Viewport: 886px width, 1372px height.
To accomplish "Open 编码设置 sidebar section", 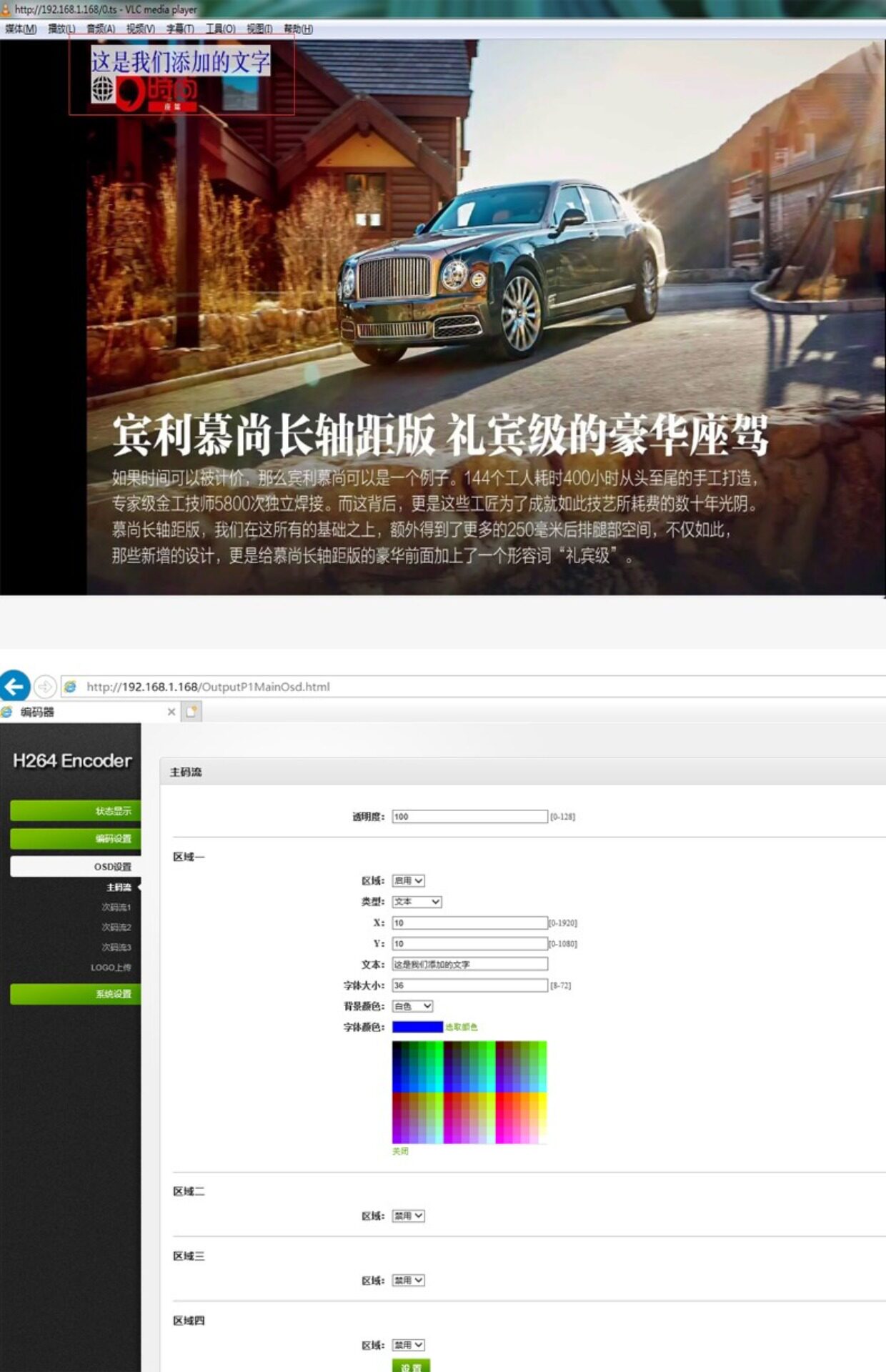I will (75, 838).
